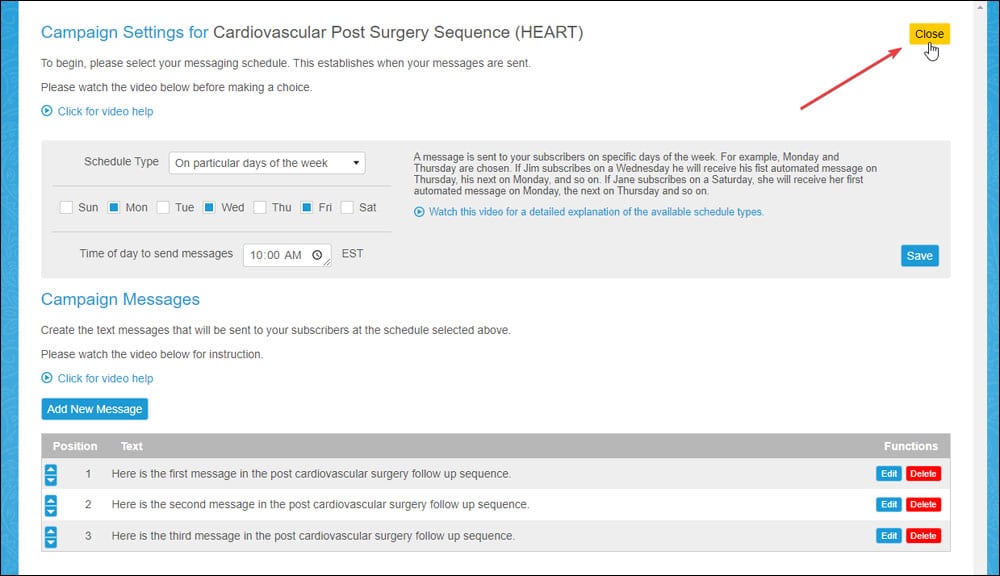Open the Schedule Type dropdown
This screenshot has width=1000, height=576.
pos(267,163)
